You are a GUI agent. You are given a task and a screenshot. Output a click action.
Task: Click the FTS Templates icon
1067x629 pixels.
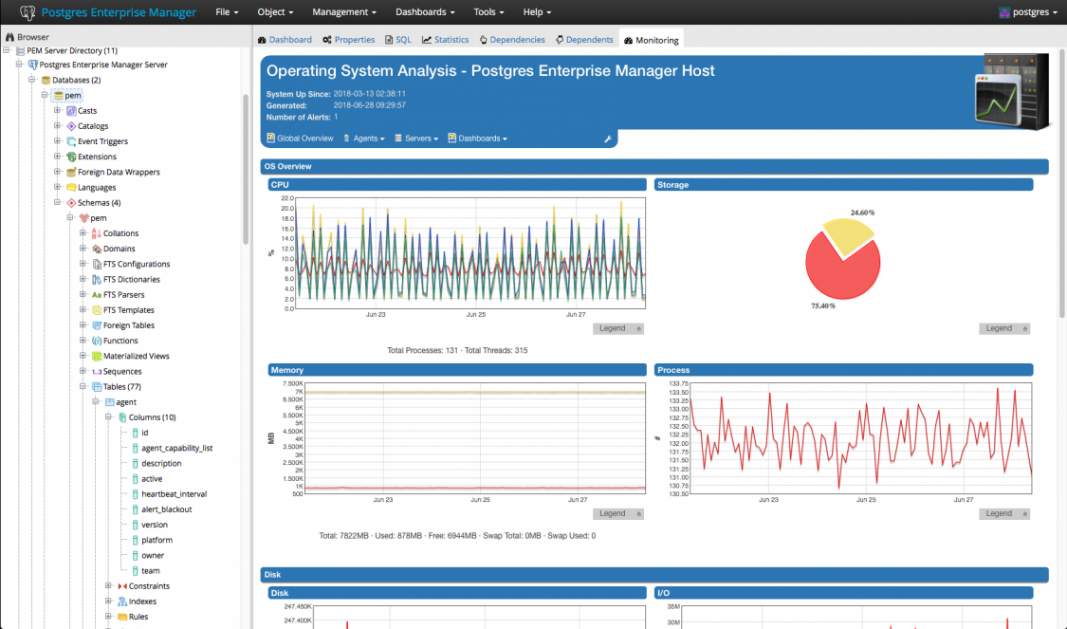[x=97, y=310]
